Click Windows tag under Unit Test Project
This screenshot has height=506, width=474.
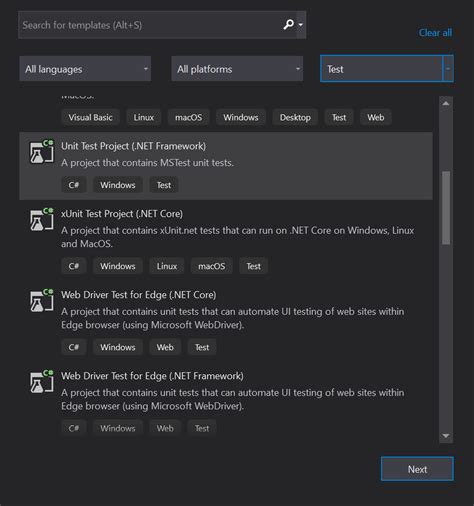(x=118, y=185)
